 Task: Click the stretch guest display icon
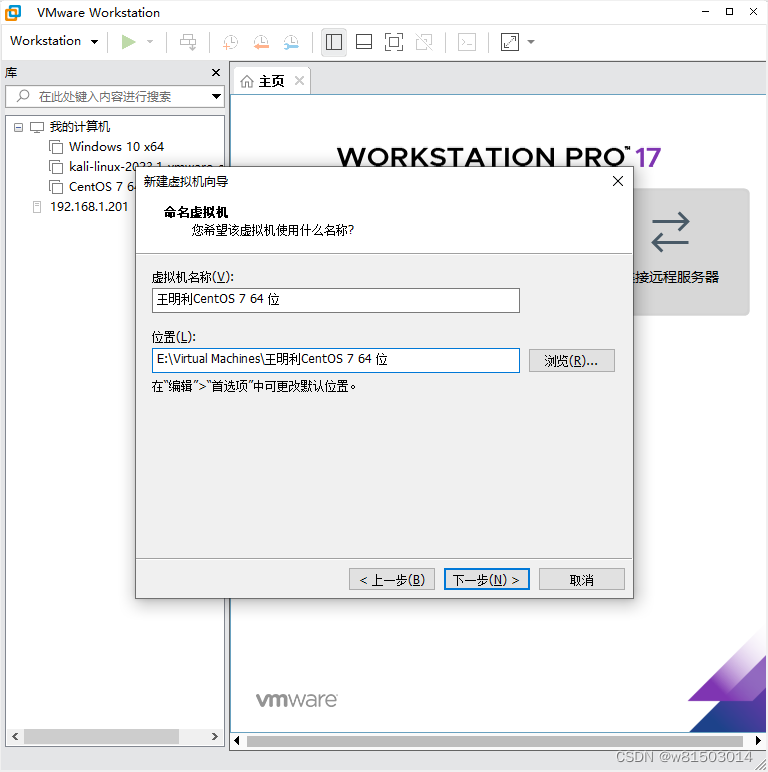coord(510,42)
